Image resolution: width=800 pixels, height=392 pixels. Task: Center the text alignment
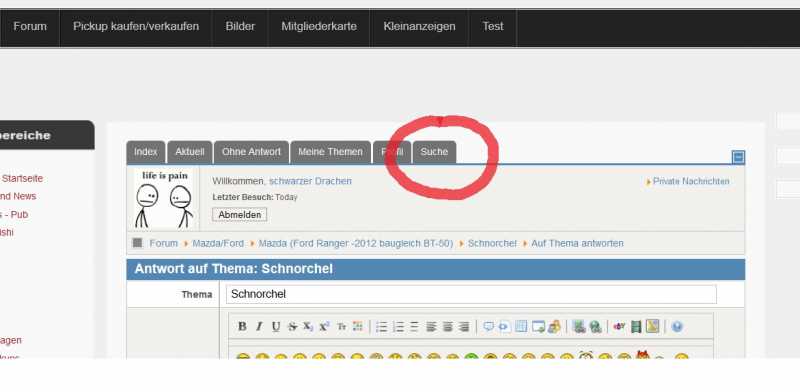(447, 327)
